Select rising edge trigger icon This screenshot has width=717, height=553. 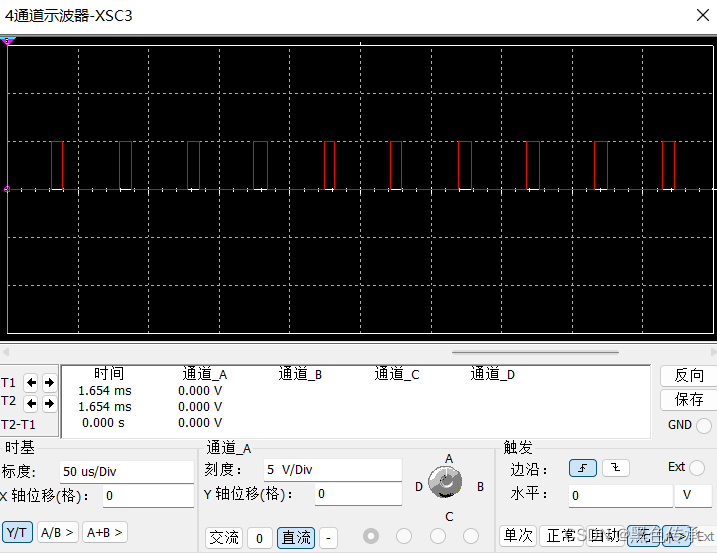(583, 468)
